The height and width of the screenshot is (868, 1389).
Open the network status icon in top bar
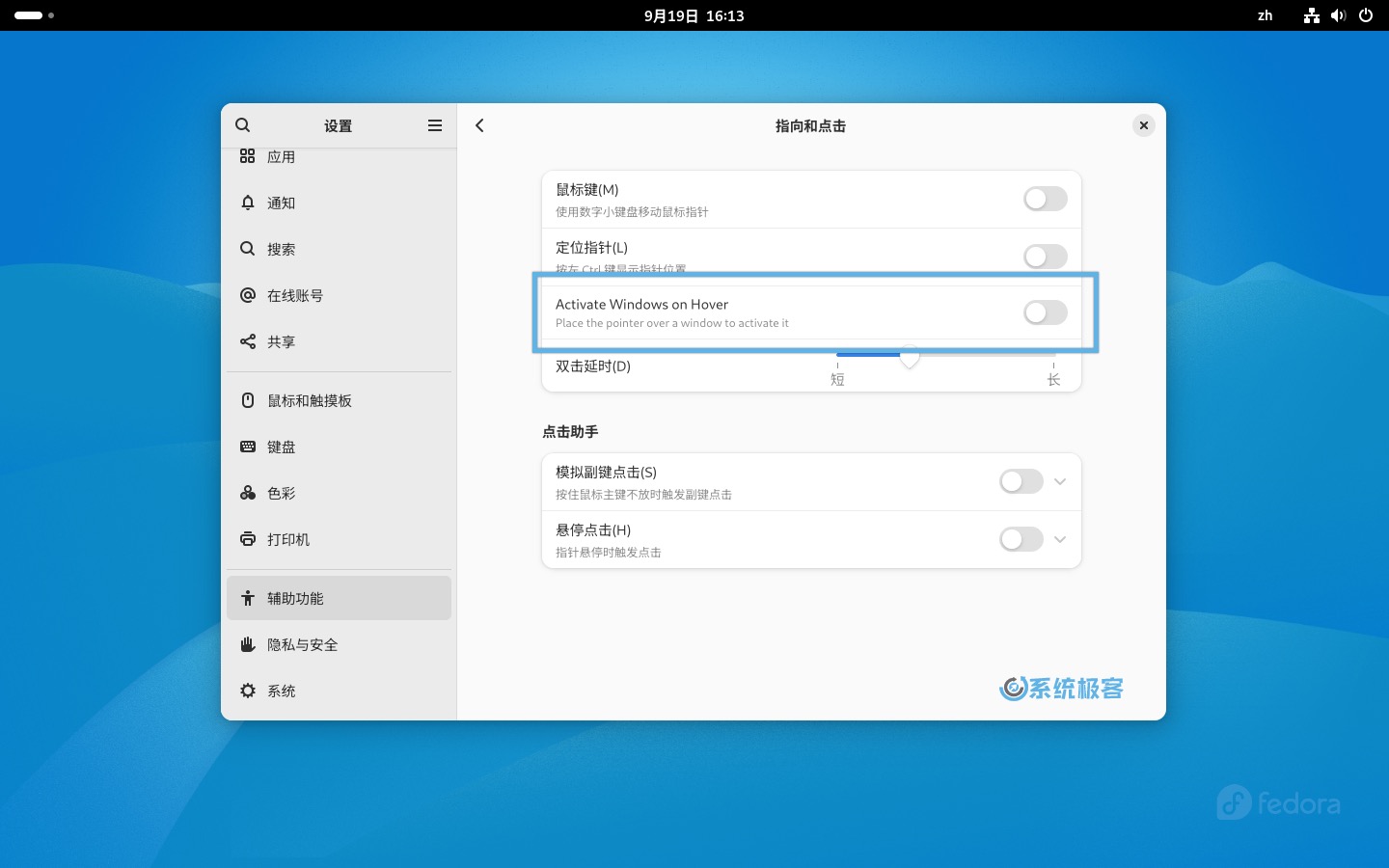pos(1312,15)
